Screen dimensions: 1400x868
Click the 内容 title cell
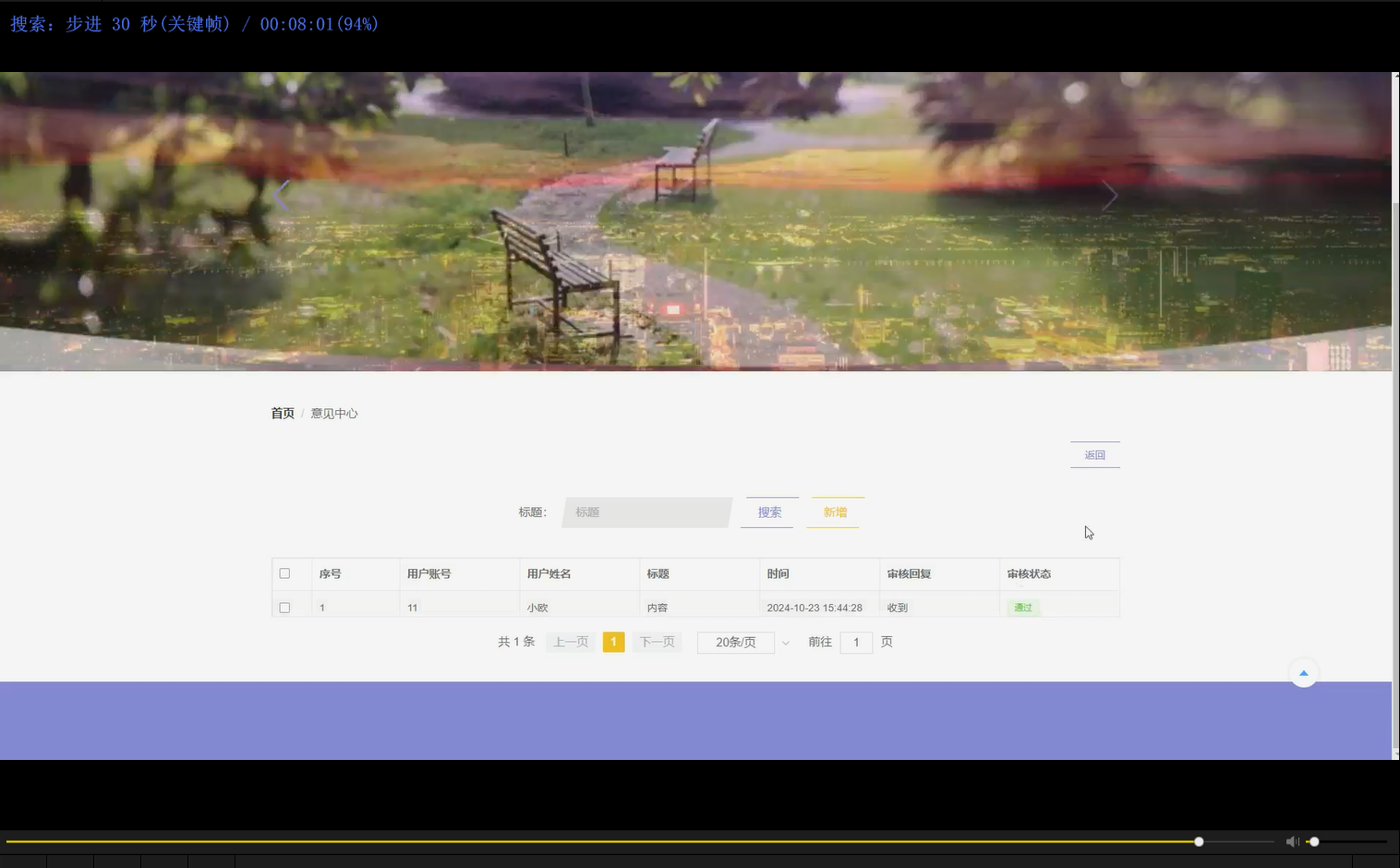click(658, 608)
